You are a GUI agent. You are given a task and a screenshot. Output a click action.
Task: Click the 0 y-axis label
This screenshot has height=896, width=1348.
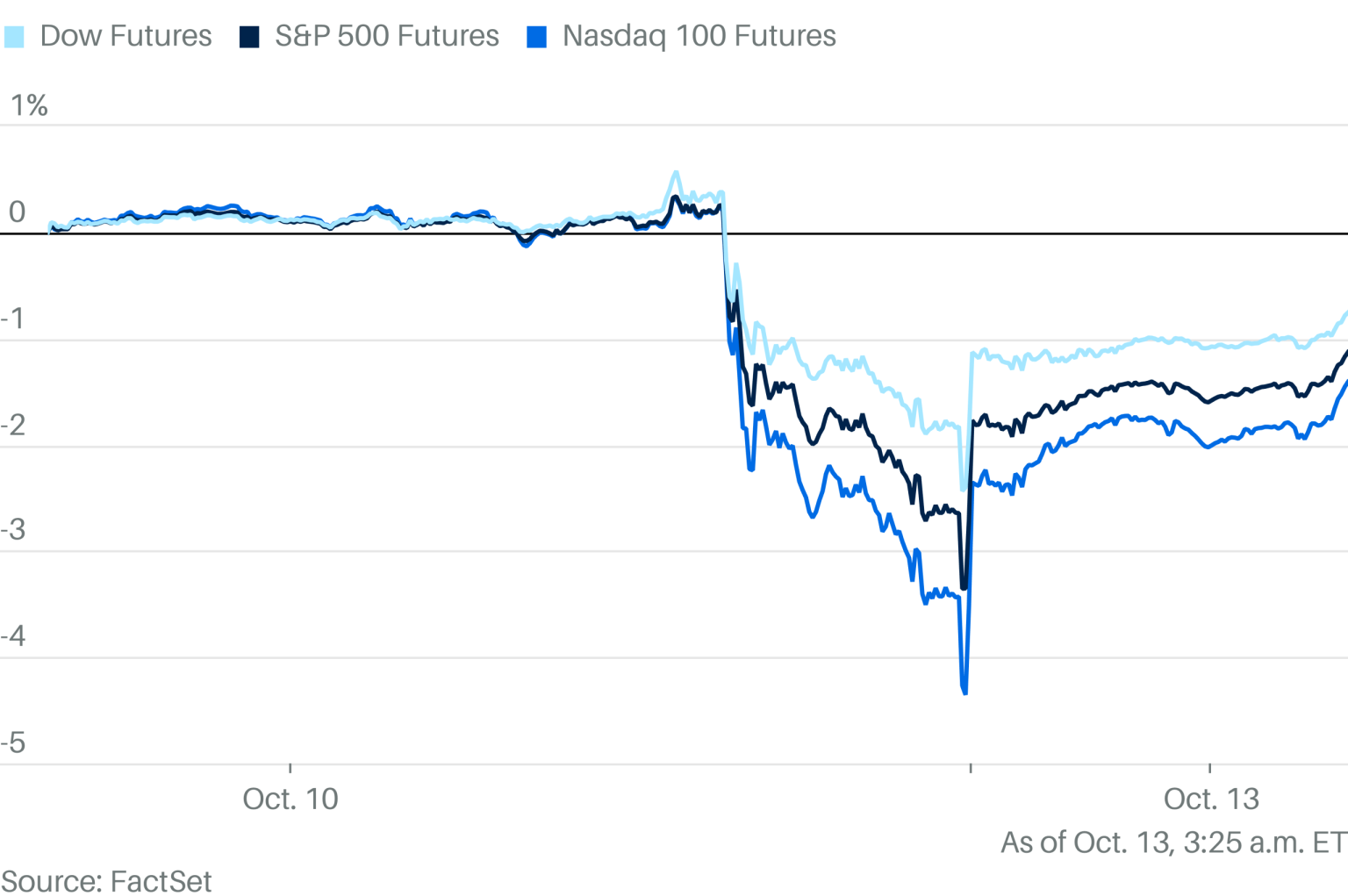point(17,212)
